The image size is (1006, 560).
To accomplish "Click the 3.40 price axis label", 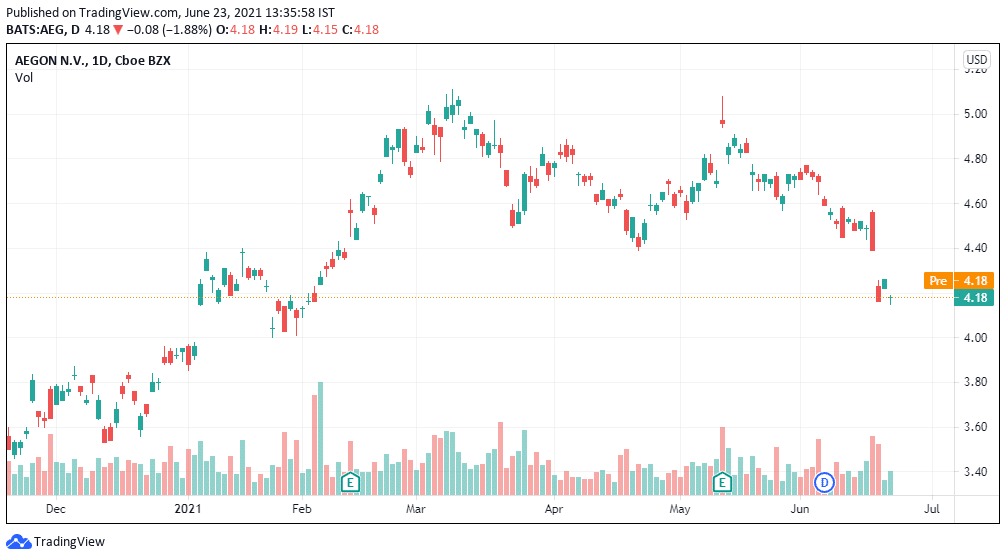I will coord(975,472).
